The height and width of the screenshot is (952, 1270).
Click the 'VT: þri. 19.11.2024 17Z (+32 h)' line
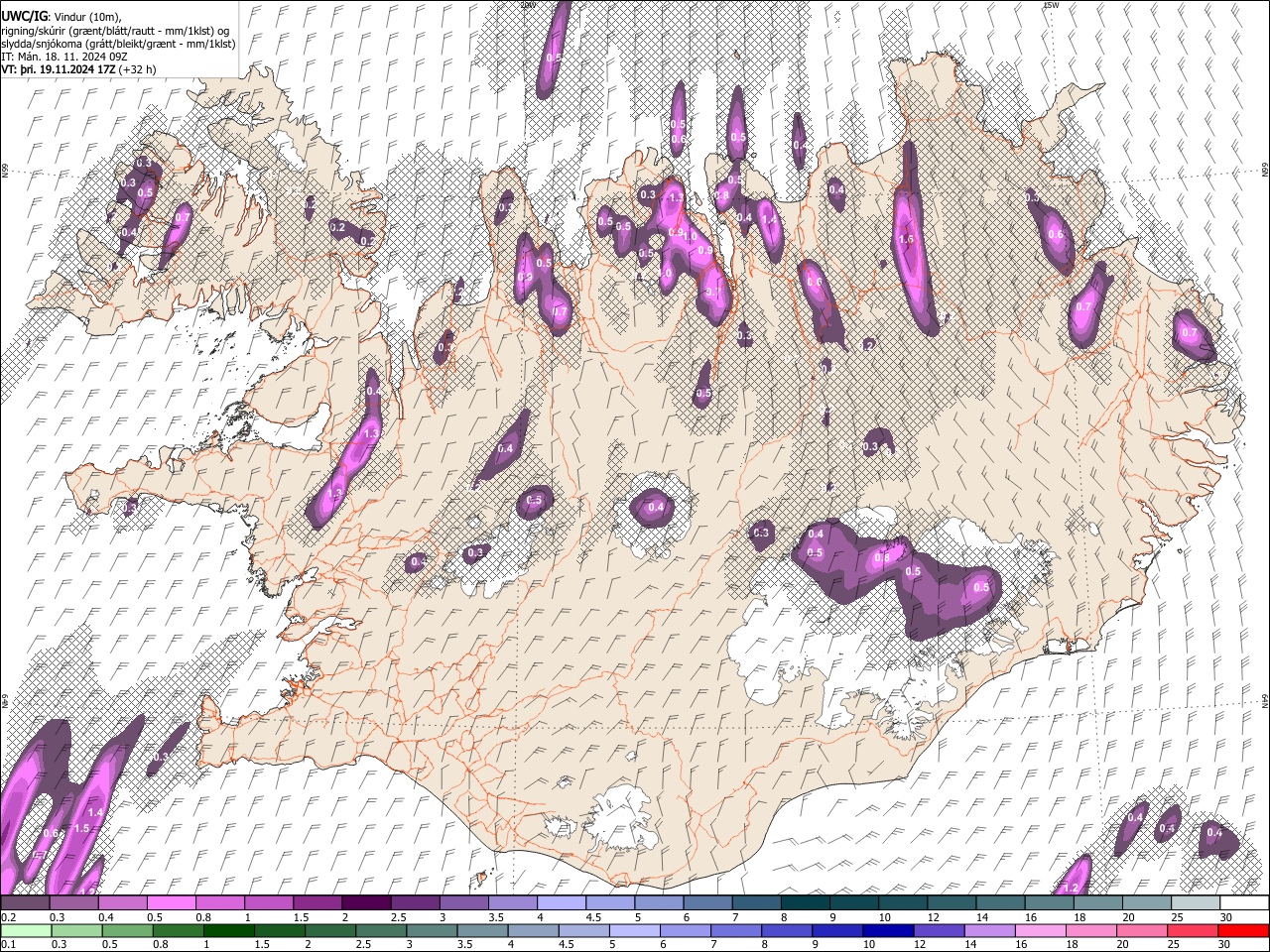[x=78, y=69]
